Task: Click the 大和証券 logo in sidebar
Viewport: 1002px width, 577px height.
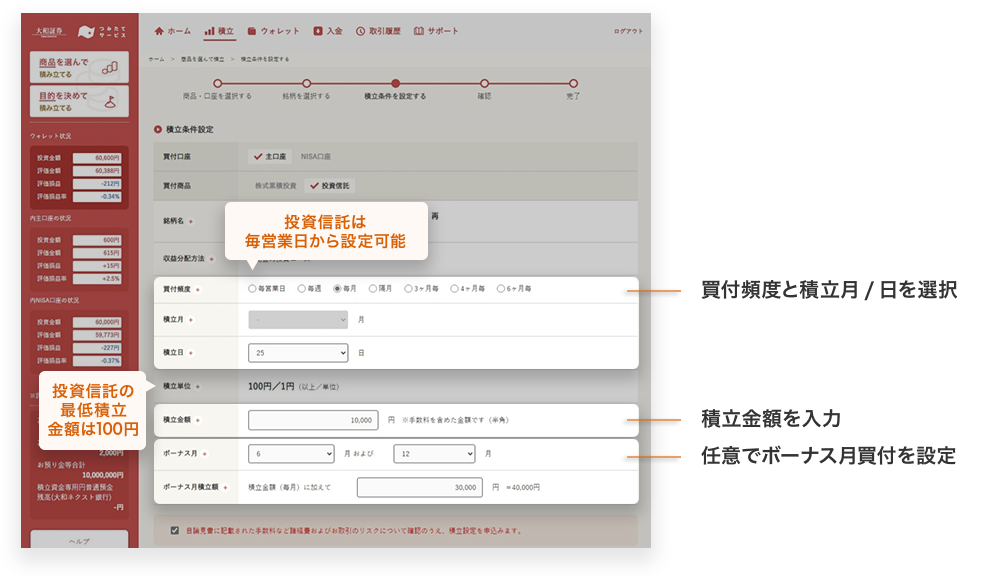Action: (49, 31)
